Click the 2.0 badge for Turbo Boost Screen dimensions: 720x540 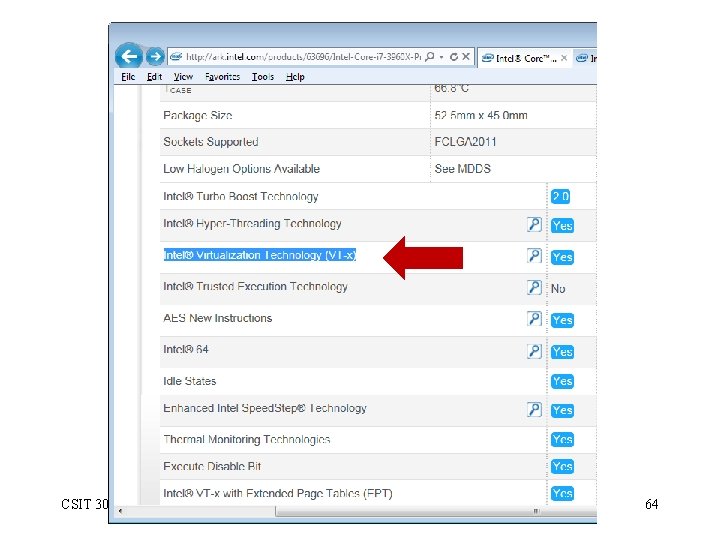point(560,197)
